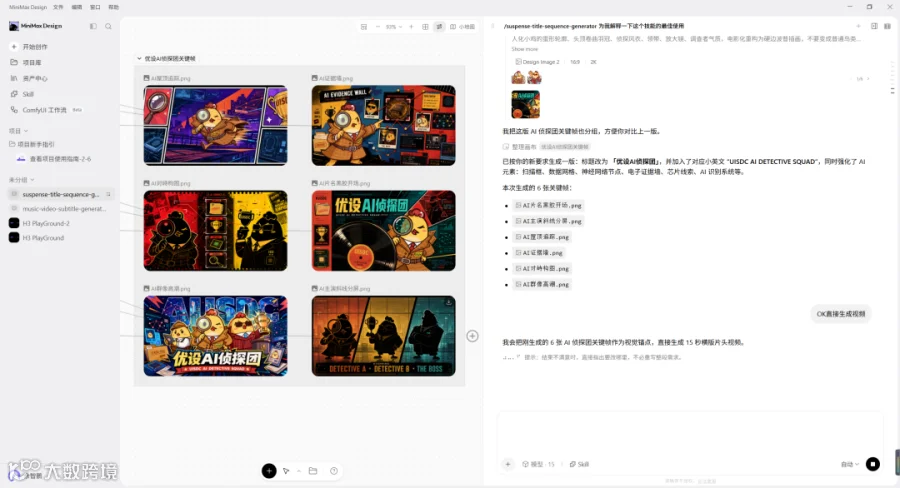Collapse the 优设AI侦探团关键帧 group
Viewport: 900px width, 488px height.
(139, 59)
